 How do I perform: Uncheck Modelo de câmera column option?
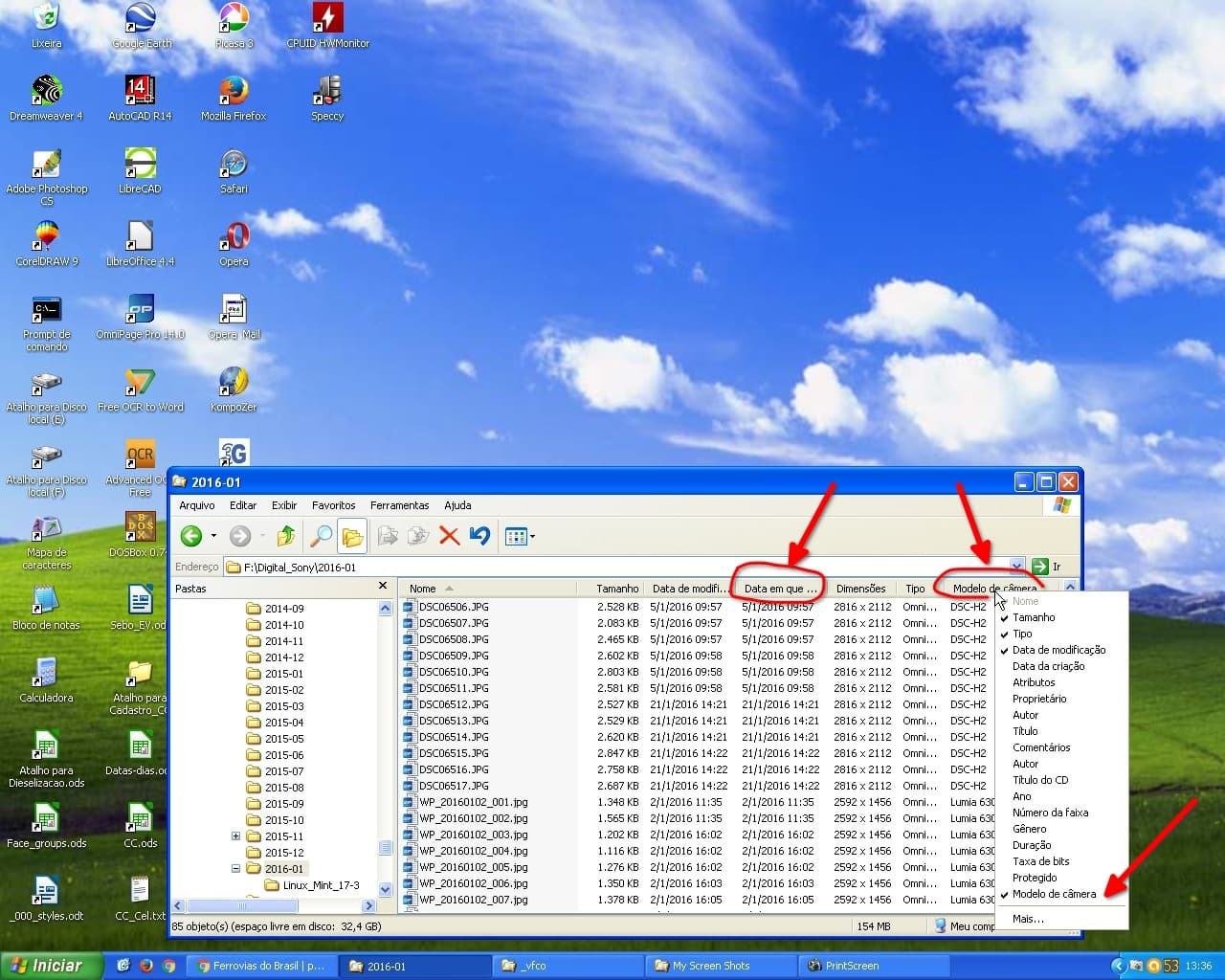point(1054,894)
